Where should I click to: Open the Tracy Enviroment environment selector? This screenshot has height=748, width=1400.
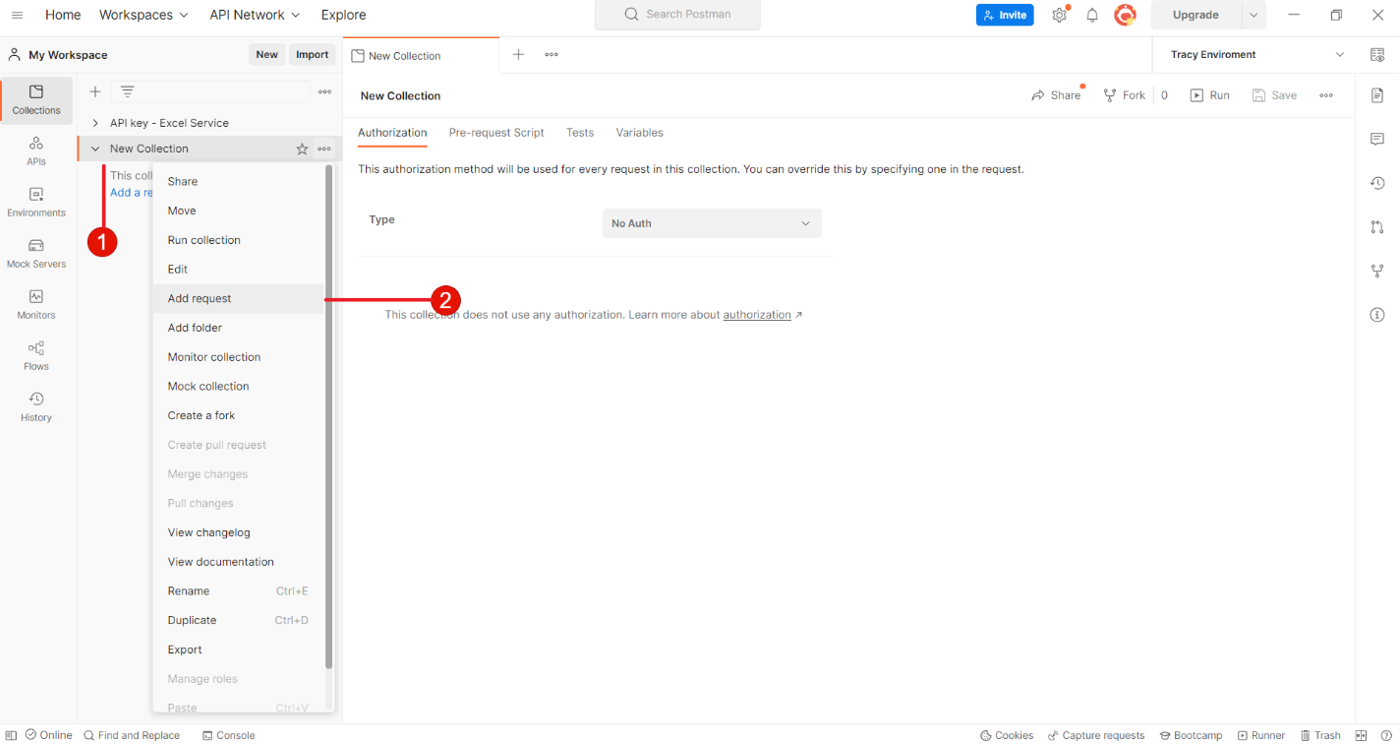1256,55
